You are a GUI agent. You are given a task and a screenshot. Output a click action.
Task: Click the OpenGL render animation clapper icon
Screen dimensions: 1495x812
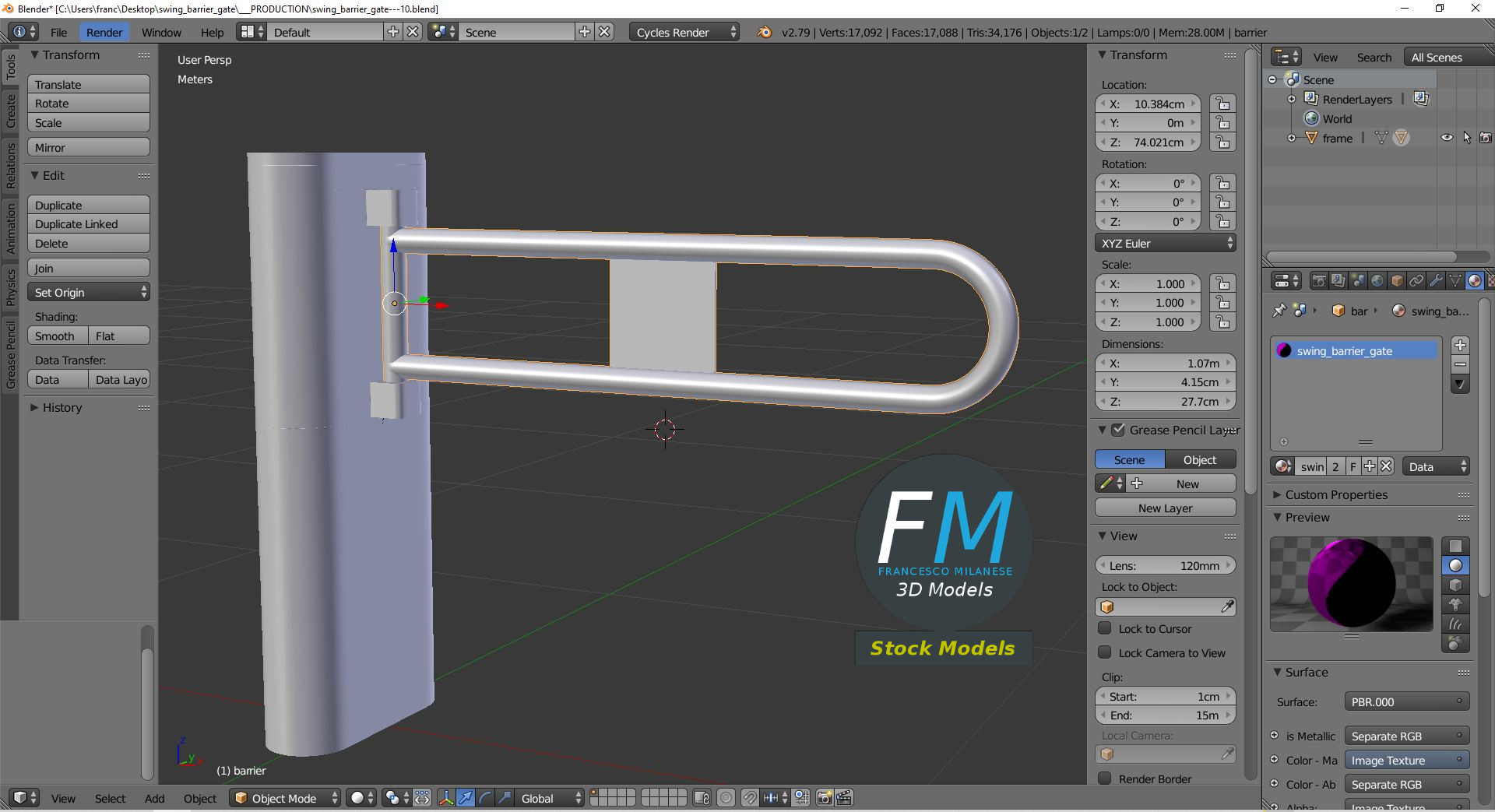tap(844, 798)
